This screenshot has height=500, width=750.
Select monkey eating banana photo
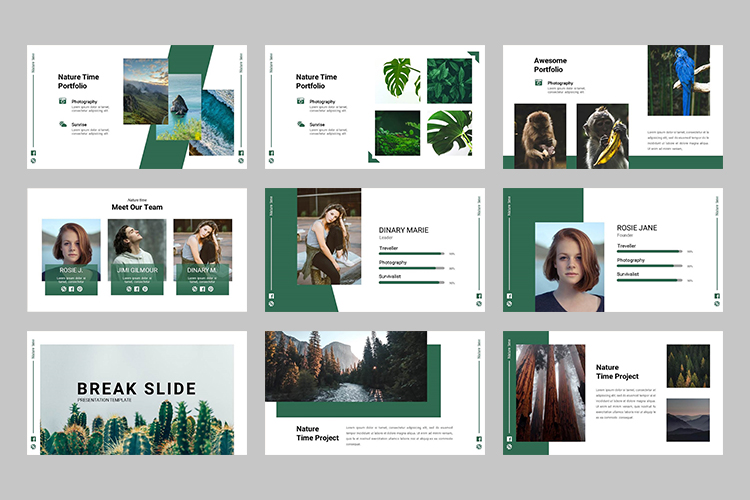point(603,136)
